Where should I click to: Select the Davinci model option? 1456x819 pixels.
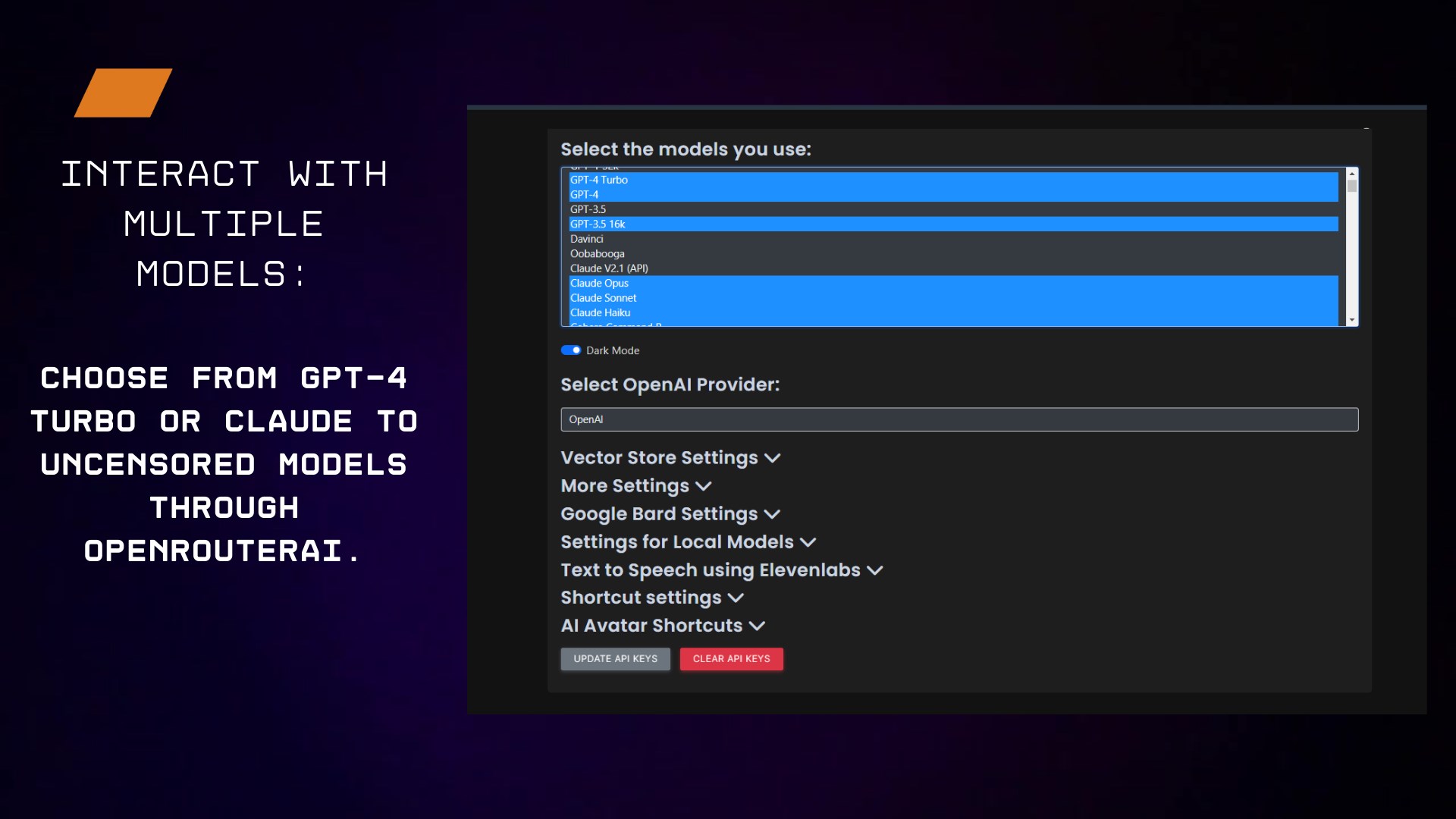[587, 239]
